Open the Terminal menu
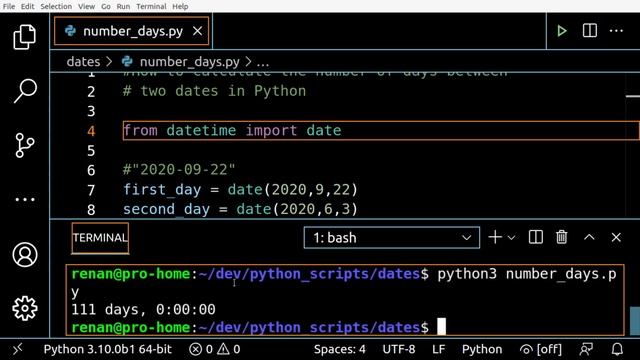The width and height of the screenshot is (640, 360). pos(151,7)
